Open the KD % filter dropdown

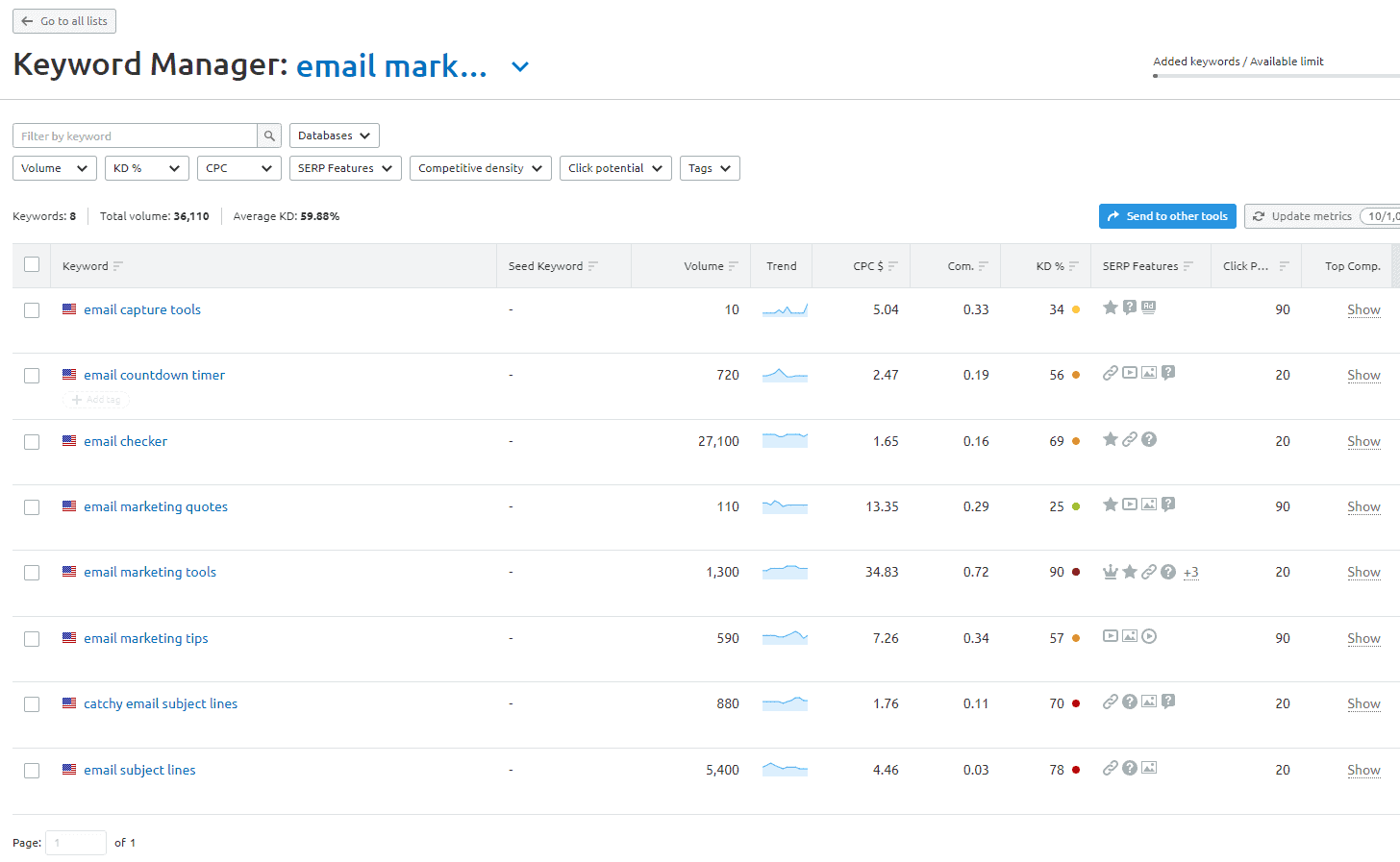(147, 168)
